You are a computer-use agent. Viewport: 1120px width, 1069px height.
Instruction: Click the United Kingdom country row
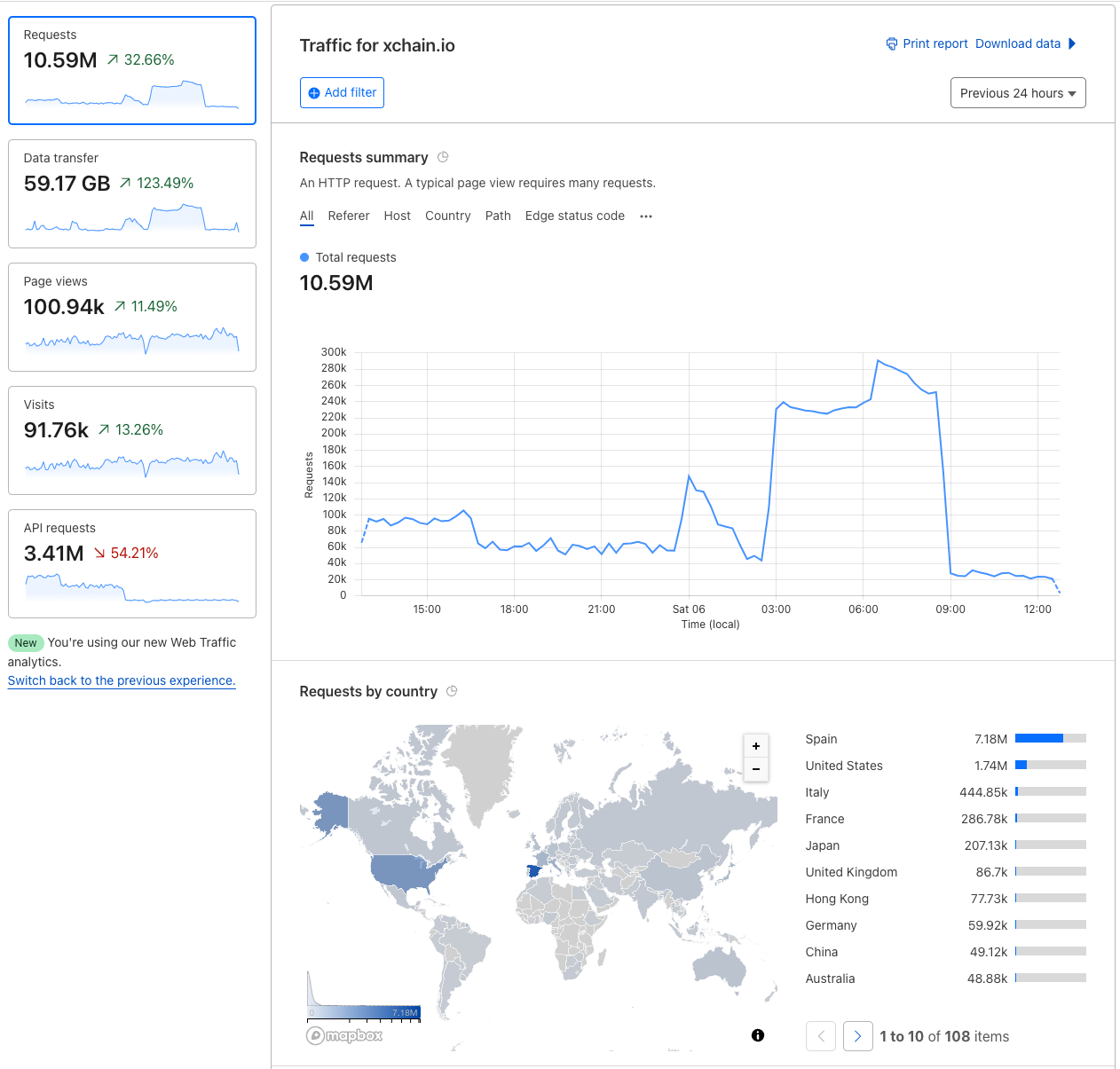coord(945,872)
